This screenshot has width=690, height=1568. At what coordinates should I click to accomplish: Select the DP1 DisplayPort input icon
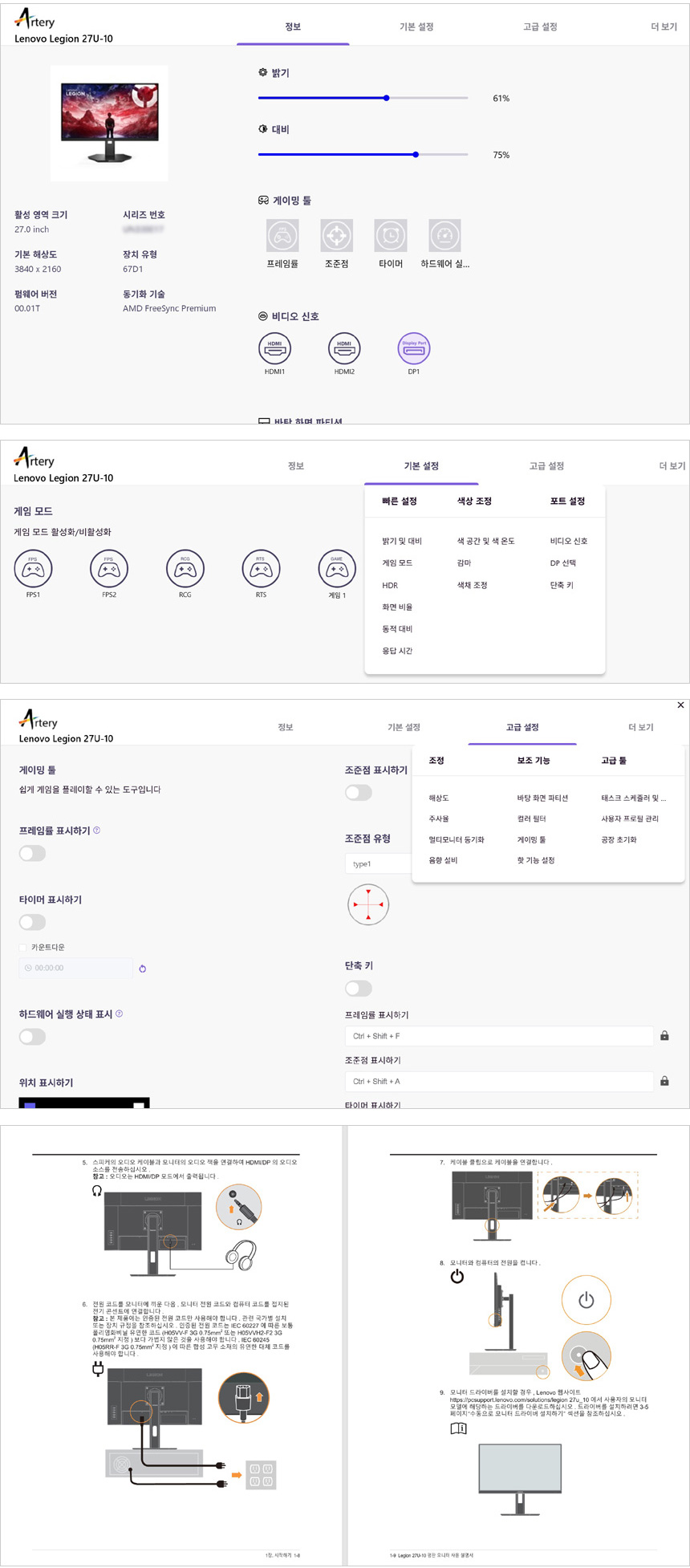[414, 349]
